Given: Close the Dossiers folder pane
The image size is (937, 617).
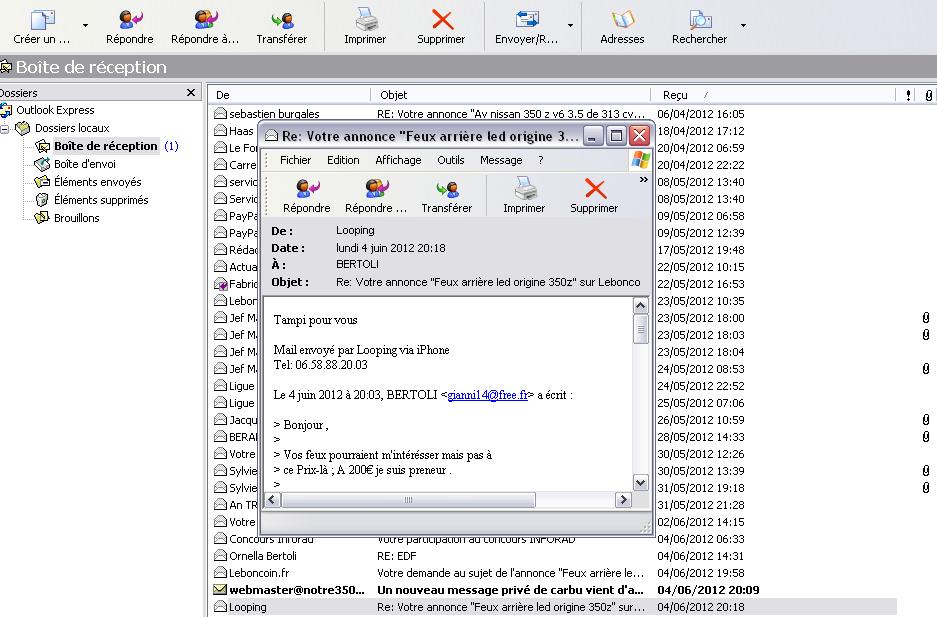Looking at the screenshot, I should click(191, 93).
